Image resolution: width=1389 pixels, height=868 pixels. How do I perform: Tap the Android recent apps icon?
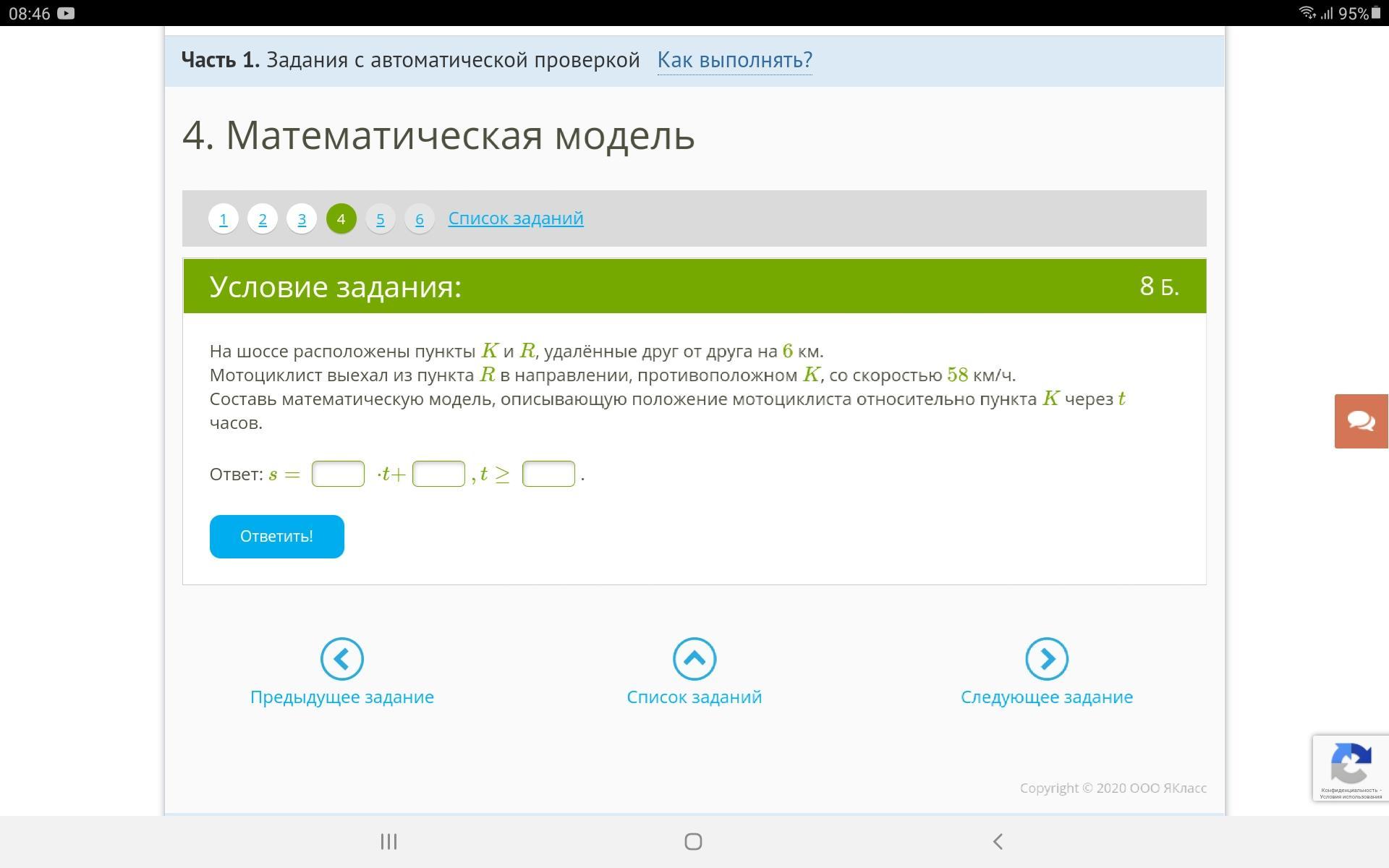point(388,841)
